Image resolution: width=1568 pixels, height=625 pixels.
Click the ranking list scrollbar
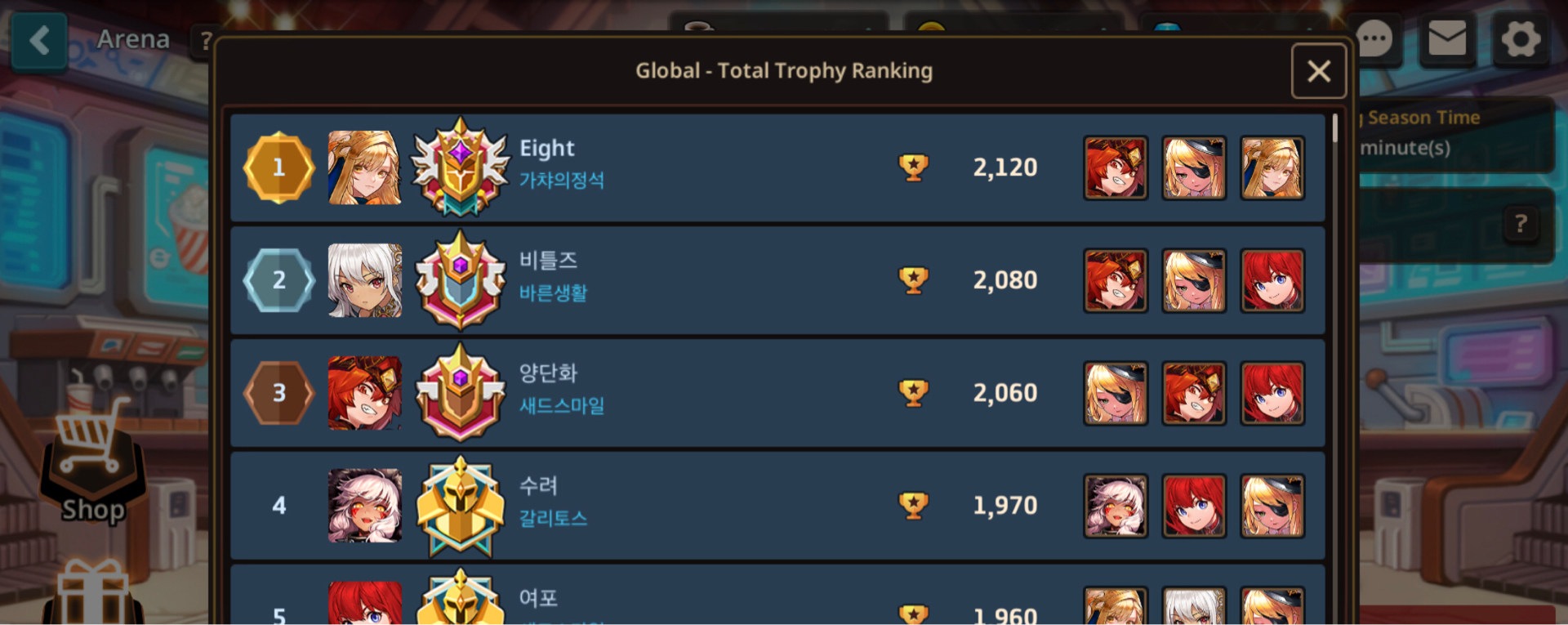tap(1335, 128)
